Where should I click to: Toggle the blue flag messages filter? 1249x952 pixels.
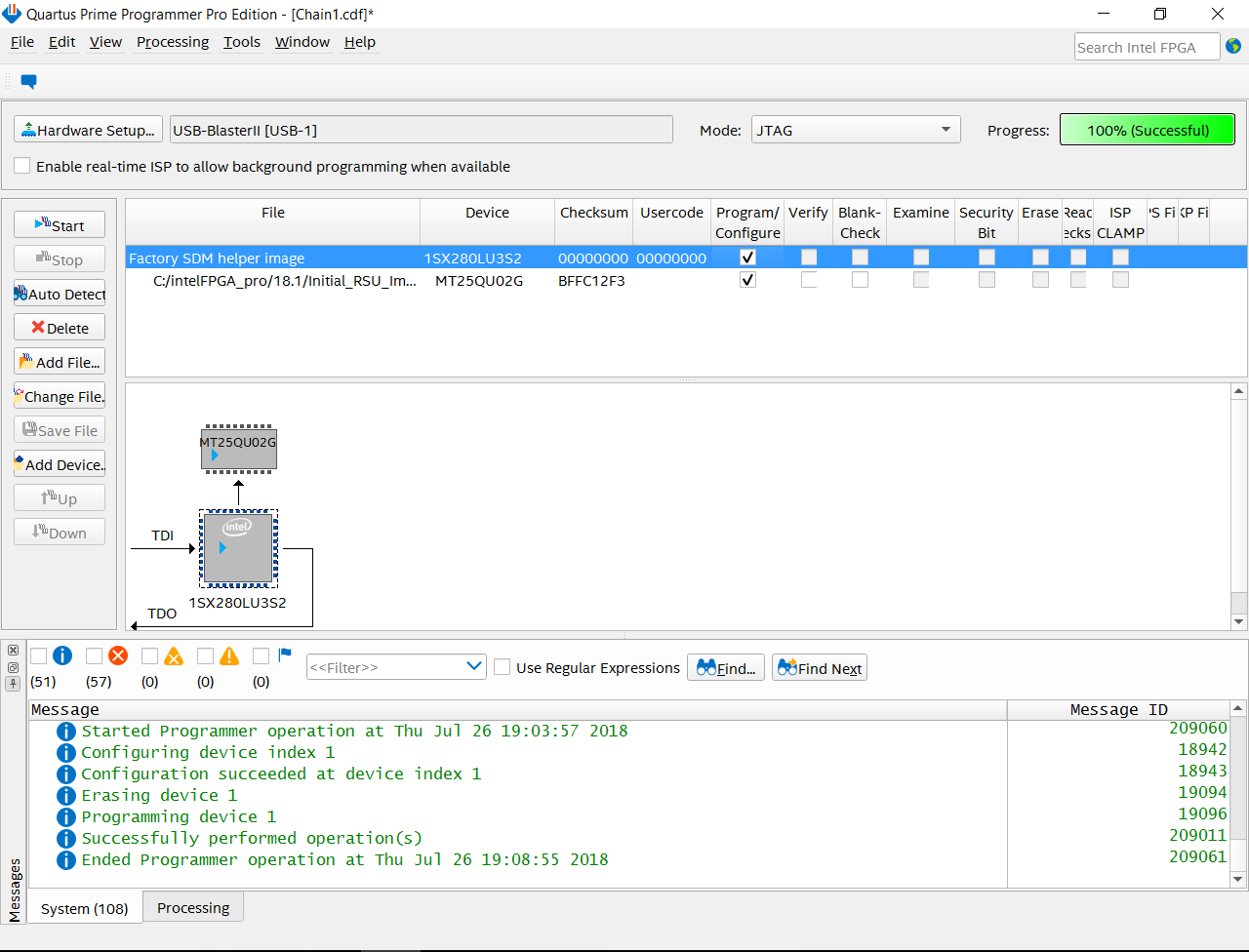click(x=285, y=655)
